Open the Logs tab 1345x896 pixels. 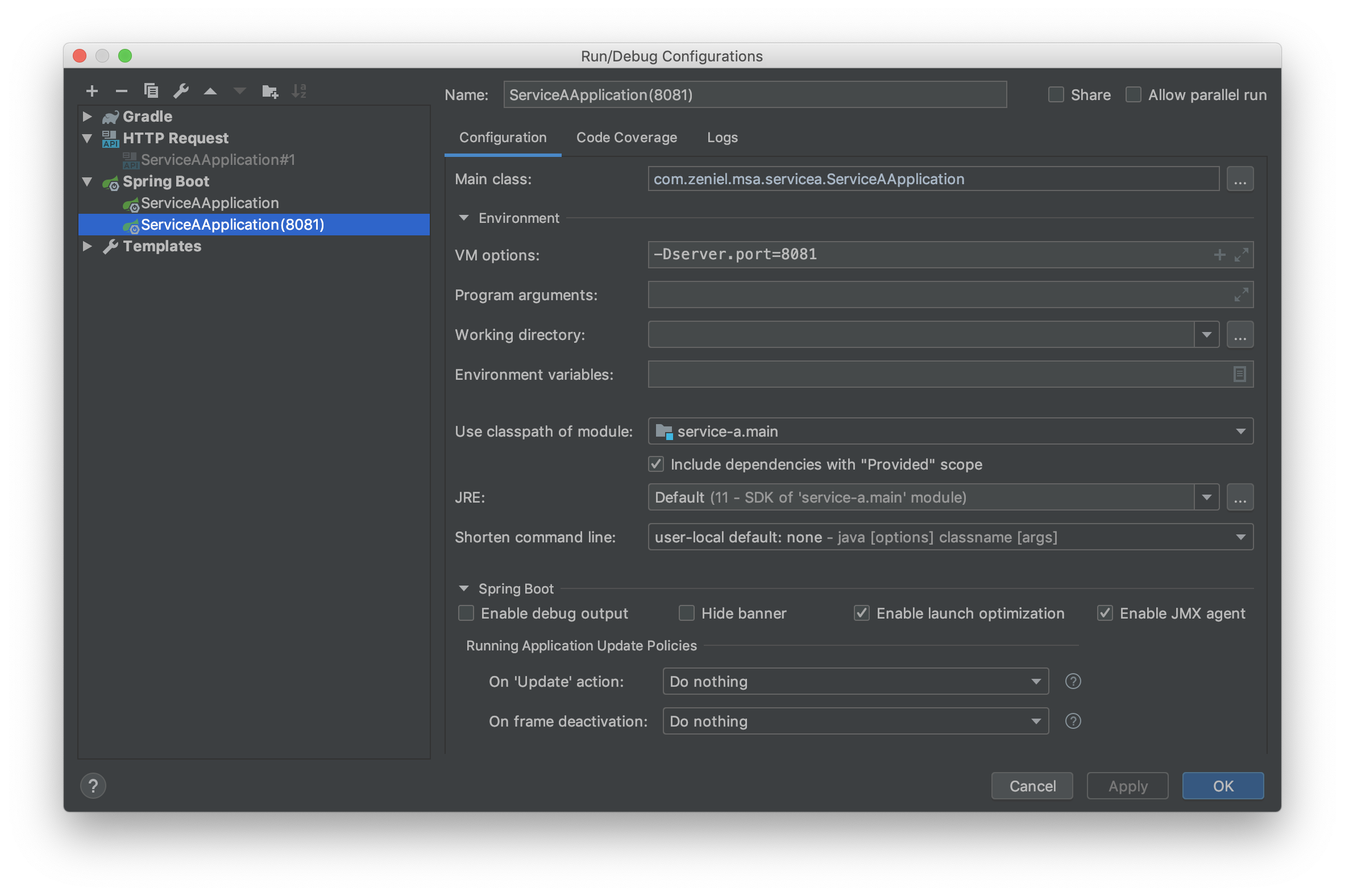pyautogui.click(x=721, y=138)
